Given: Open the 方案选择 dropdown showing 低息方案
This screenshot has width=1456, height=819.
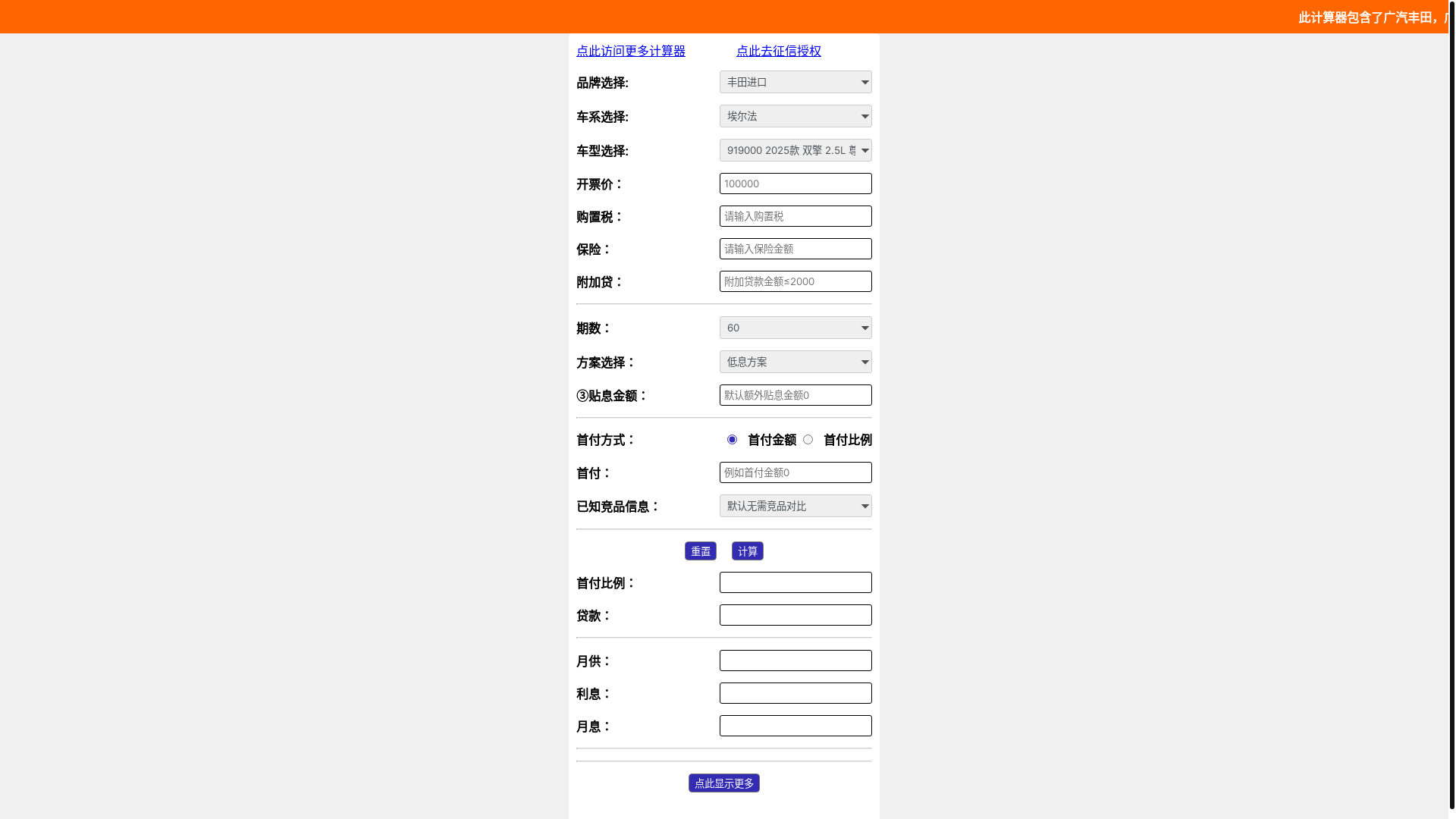Looking at the screenshot, I should (795, 362).
